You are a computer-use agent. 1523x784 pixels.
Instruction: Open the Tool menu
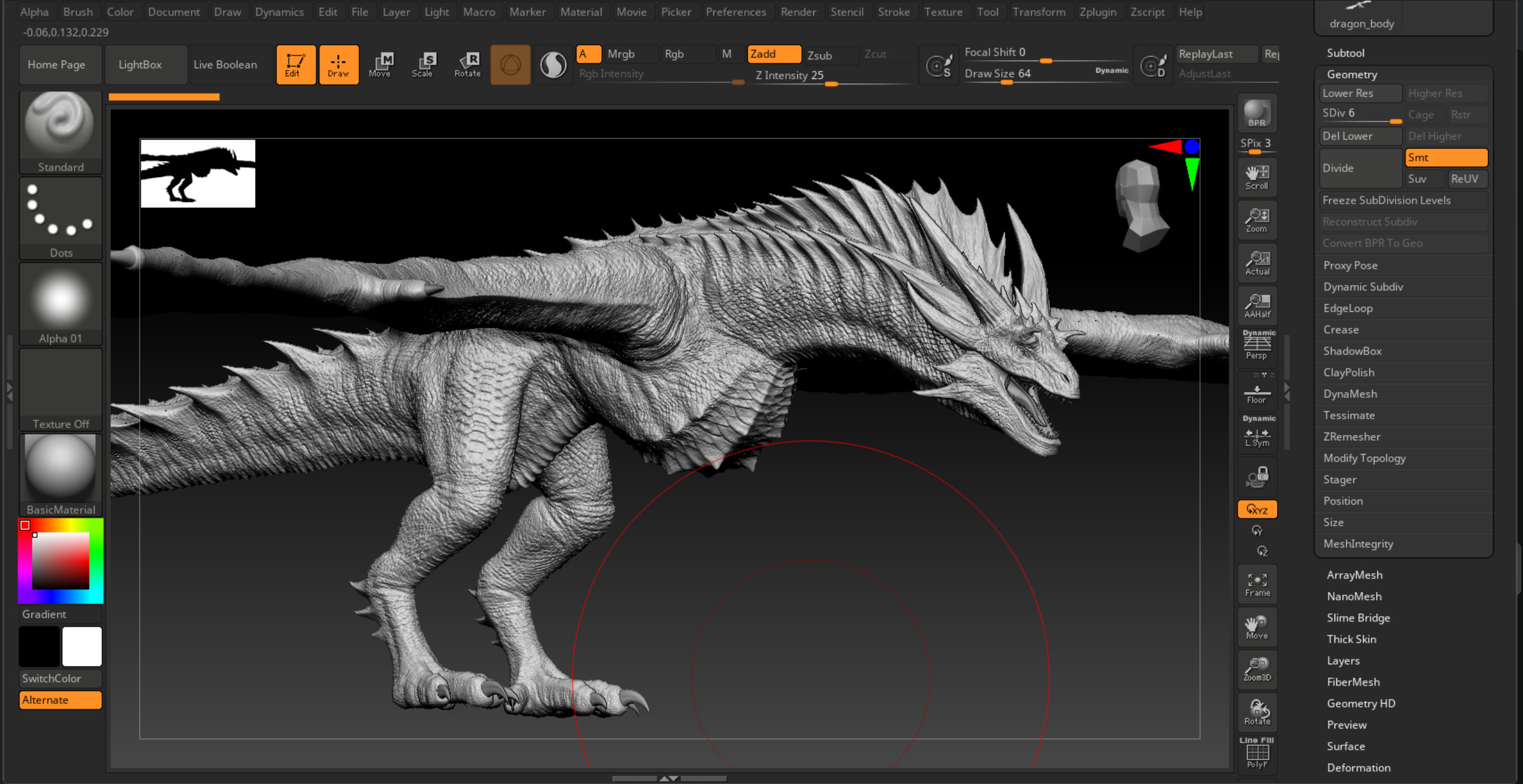988,12
